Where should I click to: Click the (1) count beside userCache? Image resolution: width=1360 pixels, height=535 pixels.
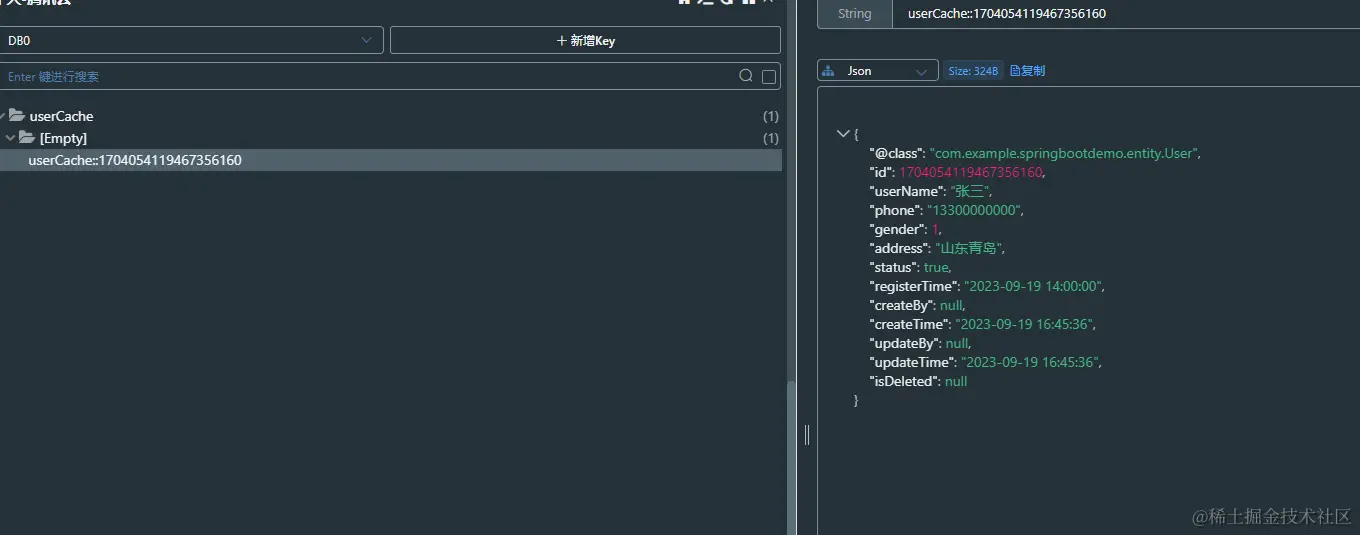[770, 116]
